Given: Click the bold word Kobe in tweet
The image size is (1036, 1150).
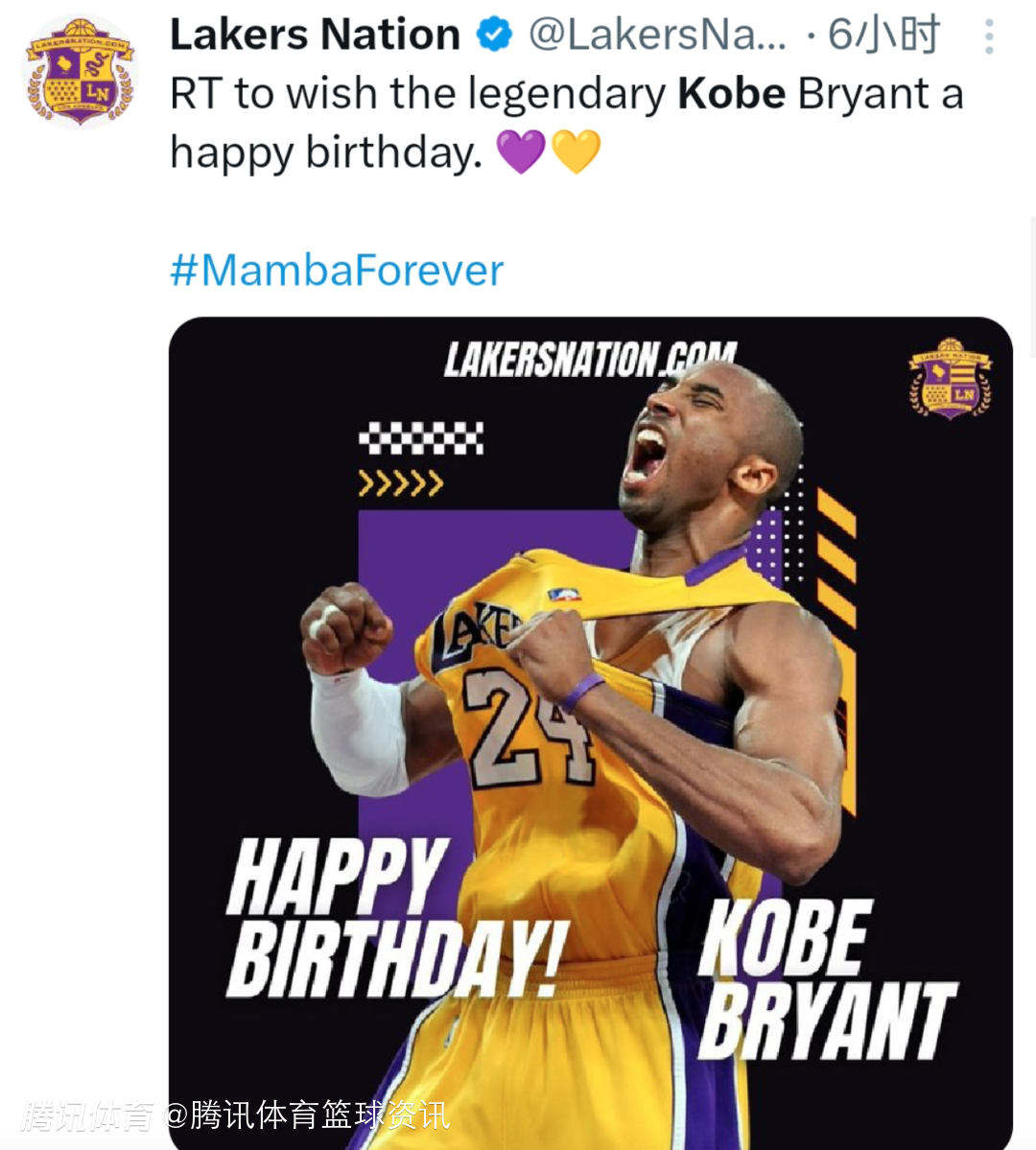Looking at the screenshot, I should (x=732, y=94).
